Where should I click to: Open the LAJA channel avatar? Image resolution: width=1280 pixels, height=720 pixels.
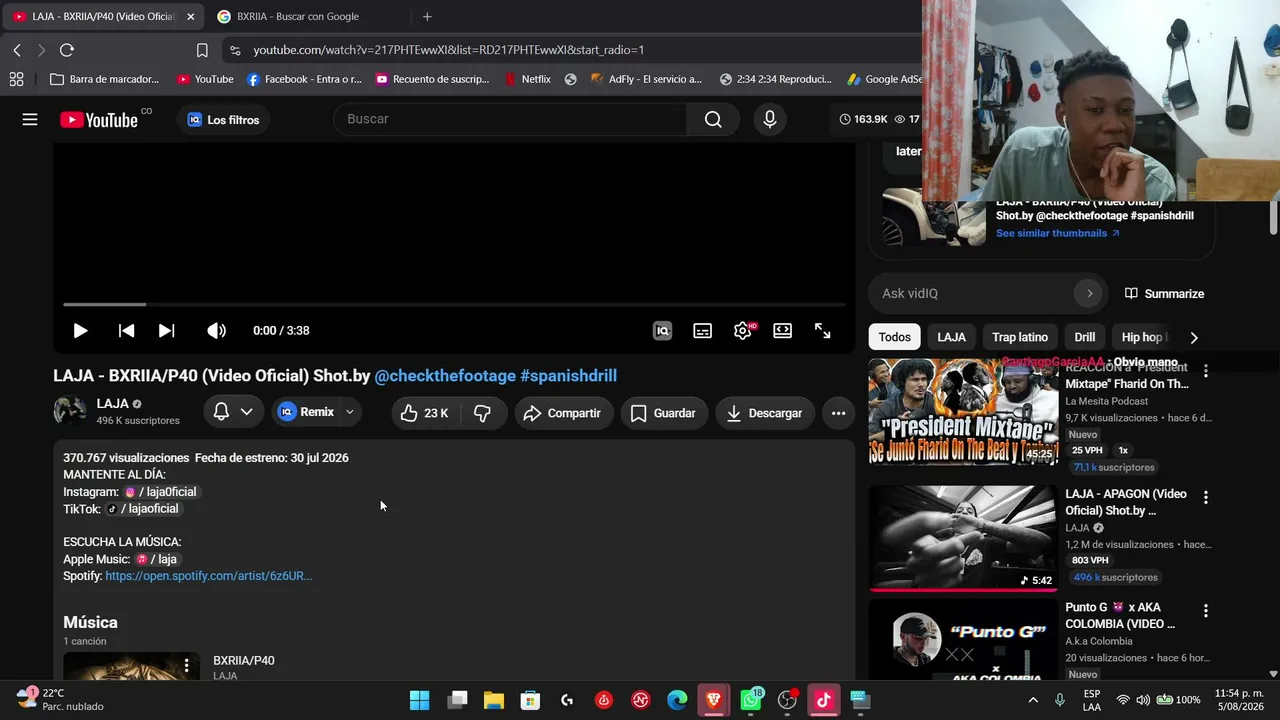(x=70, y=411)
